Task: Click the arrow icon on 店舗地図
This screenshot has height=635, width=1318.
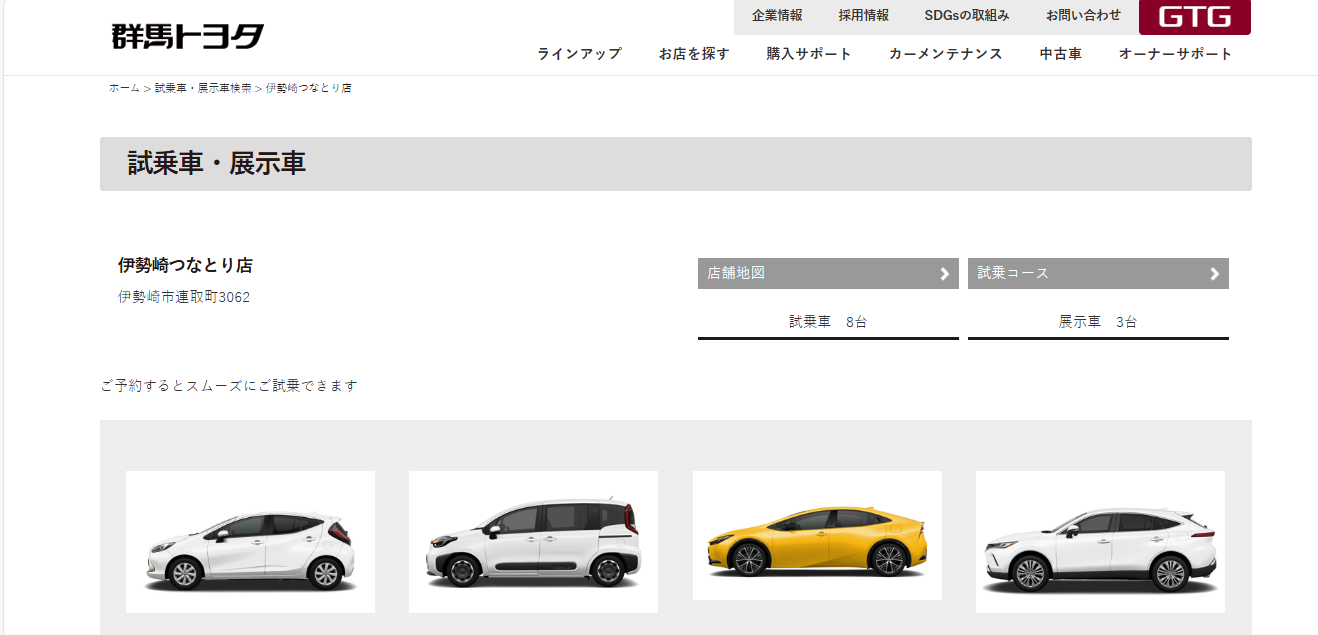Action: point(944,274)
